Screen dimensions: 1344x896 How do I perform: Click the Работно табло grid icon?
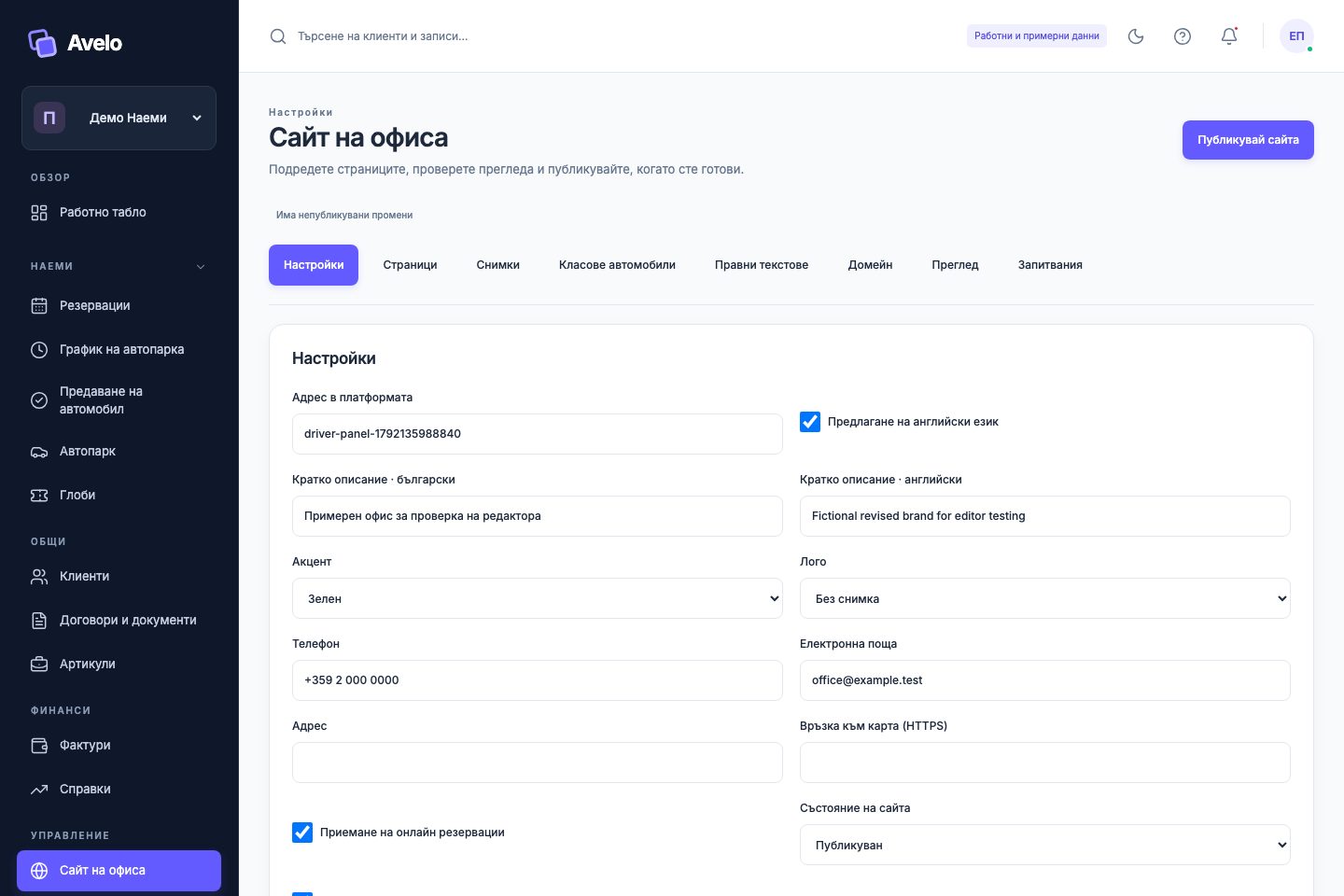(x=39, y=213)
